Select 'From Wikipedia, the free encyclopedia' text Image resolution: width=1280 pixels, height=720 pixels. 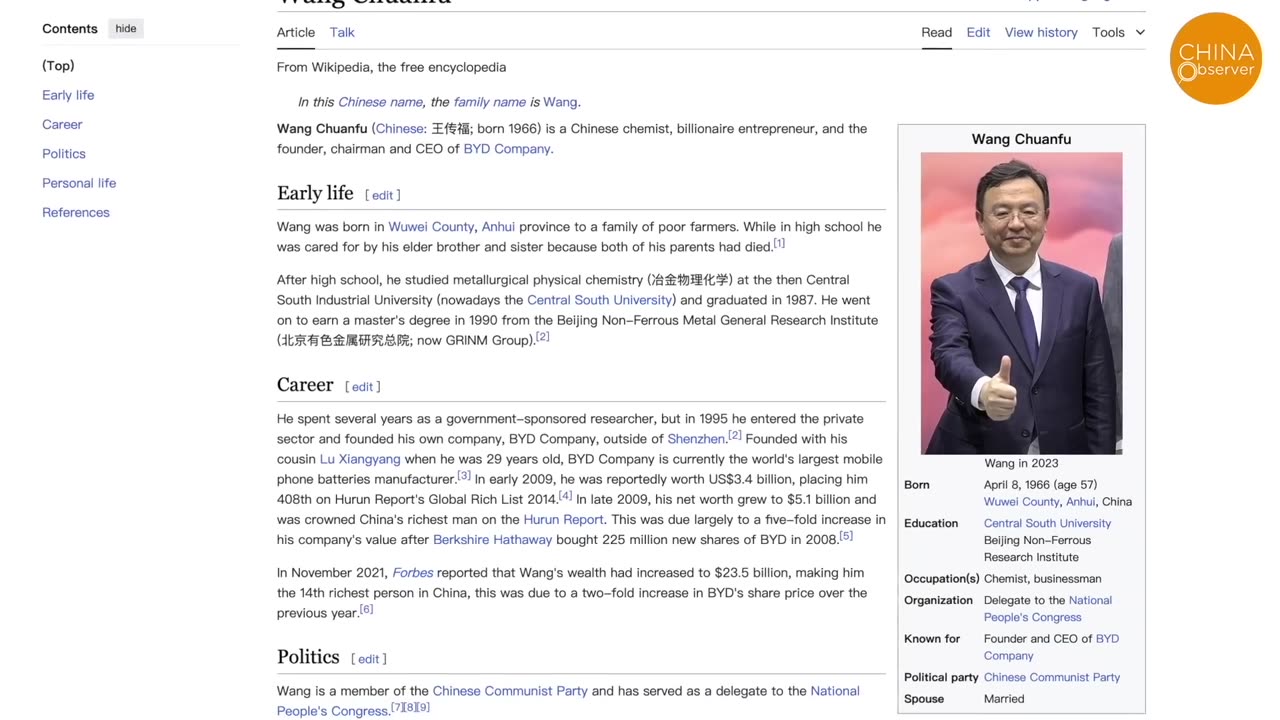coord(391,67)
